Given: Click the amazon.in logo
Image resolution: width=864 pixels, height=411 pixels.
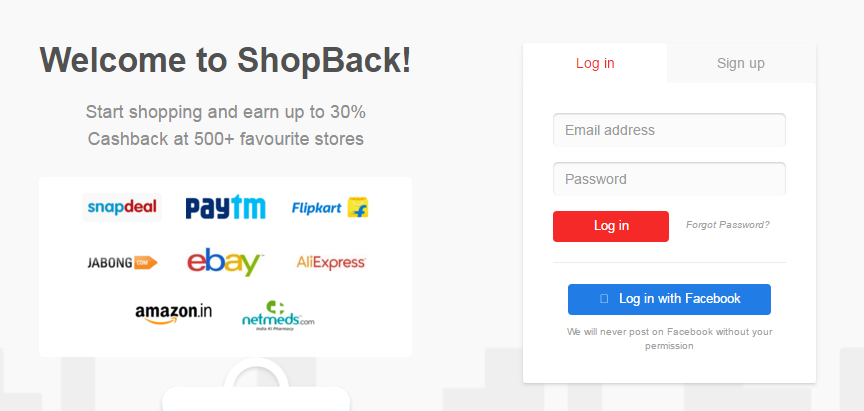Looking at the screenshot, I should tap(174, 314).
